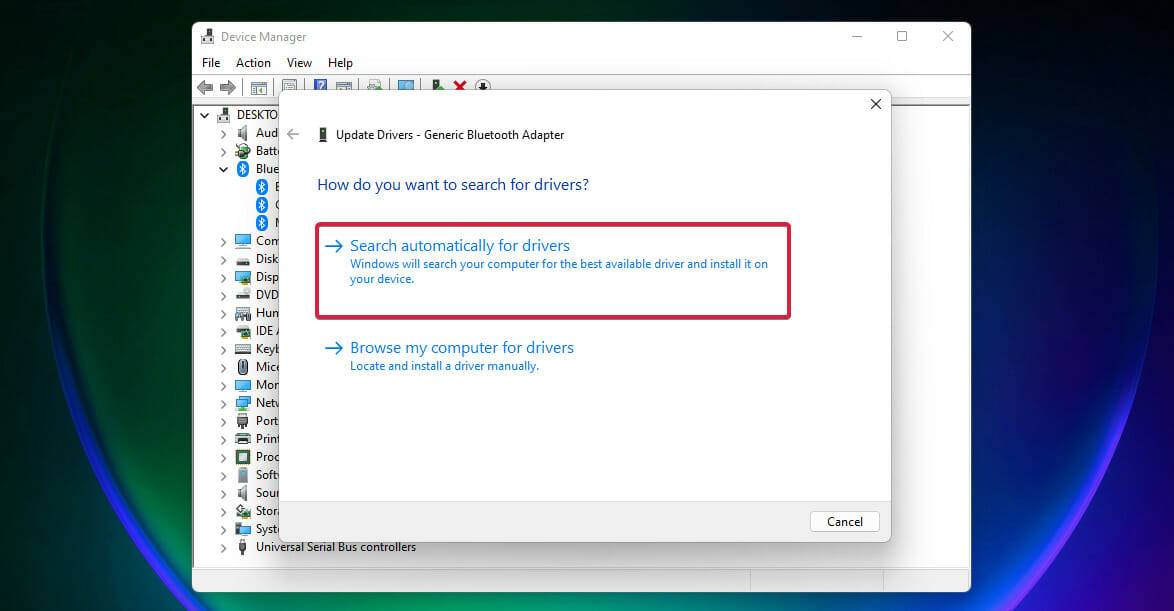1174x611 pixels.
Task: Open the Action menu
Action: pyautogui.click(x=252, y=62)
